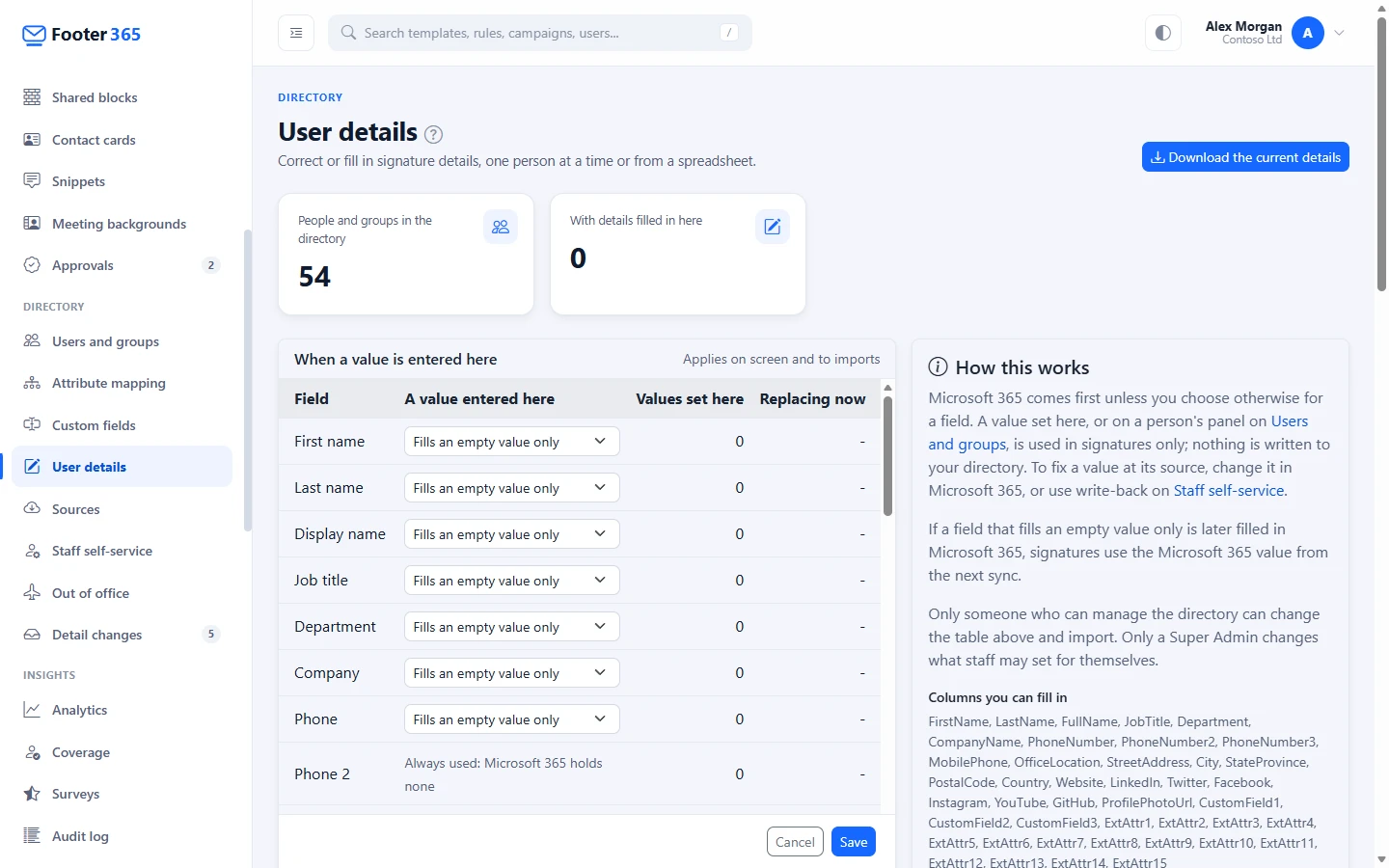Open the Audit log sidebar item
The image size is (1389, 868).
tap(123, 836)
